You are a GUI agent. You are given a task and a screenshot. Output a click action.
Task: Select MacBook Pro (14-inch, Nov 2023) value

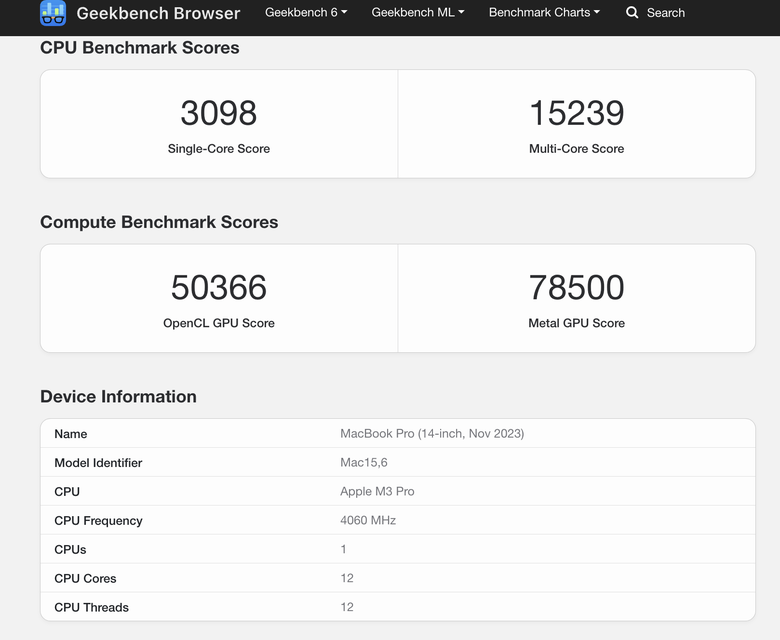432,434
